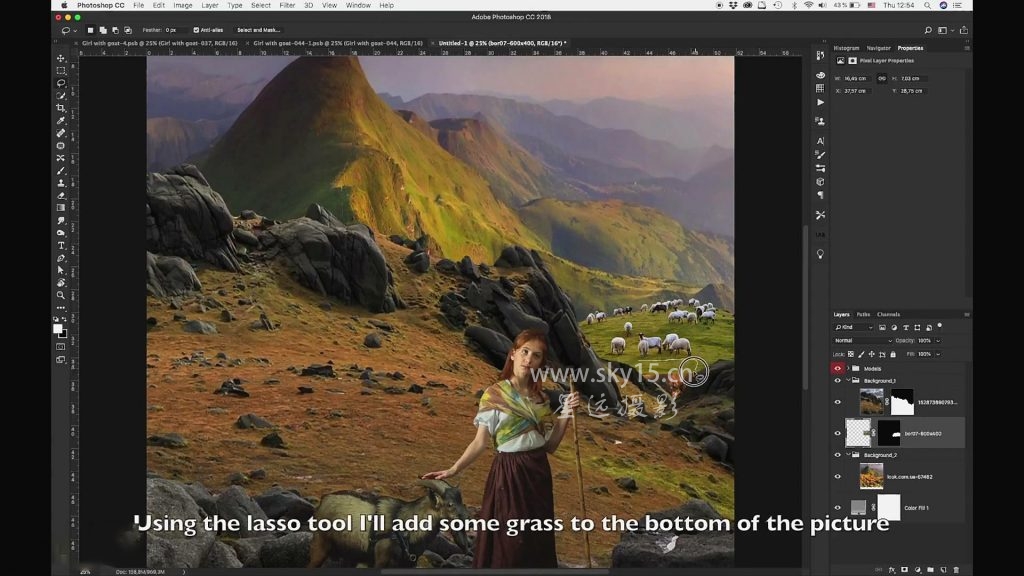Select the Rectangular Marquee tool
This screenshot has width=1024, height=576.
tap(61, 71)
